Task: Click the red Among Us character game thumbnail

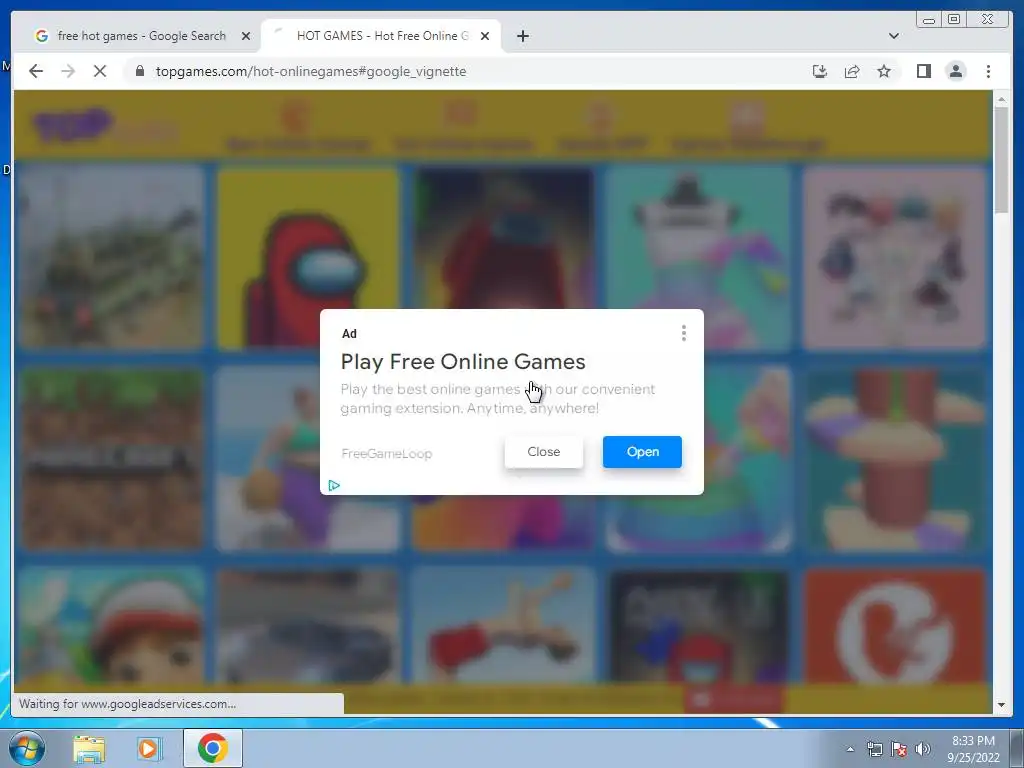Action: 308,258
